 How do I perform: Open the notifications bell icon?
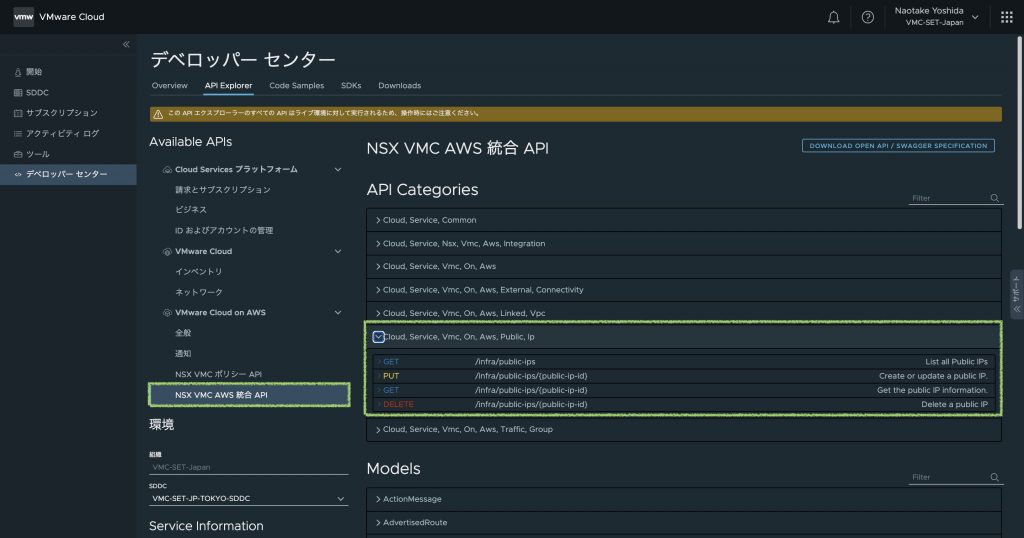coord(834,17)
